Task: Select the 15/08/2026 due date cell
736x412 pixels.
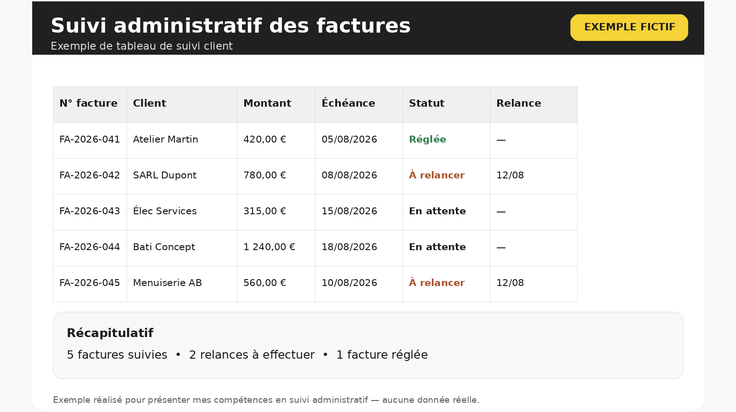Action: 359,212
